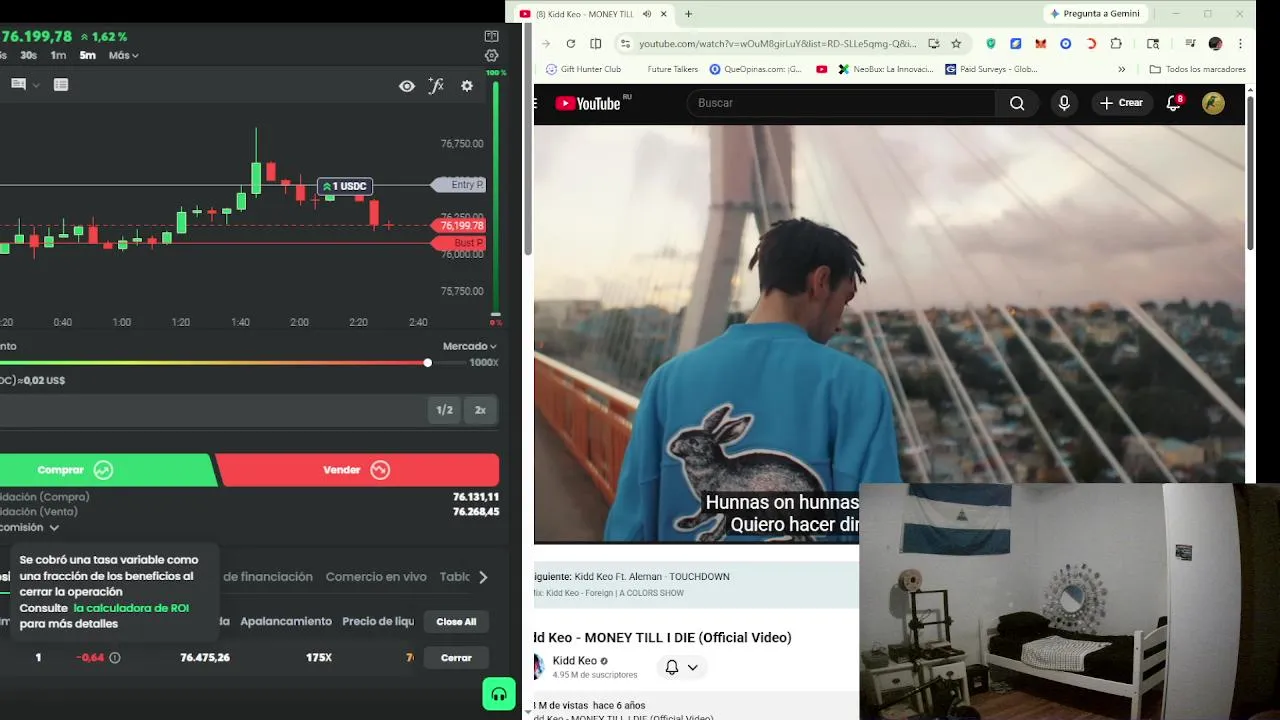
Task: Open la calculadora de ROI link
Action: (x=131, y=608)
